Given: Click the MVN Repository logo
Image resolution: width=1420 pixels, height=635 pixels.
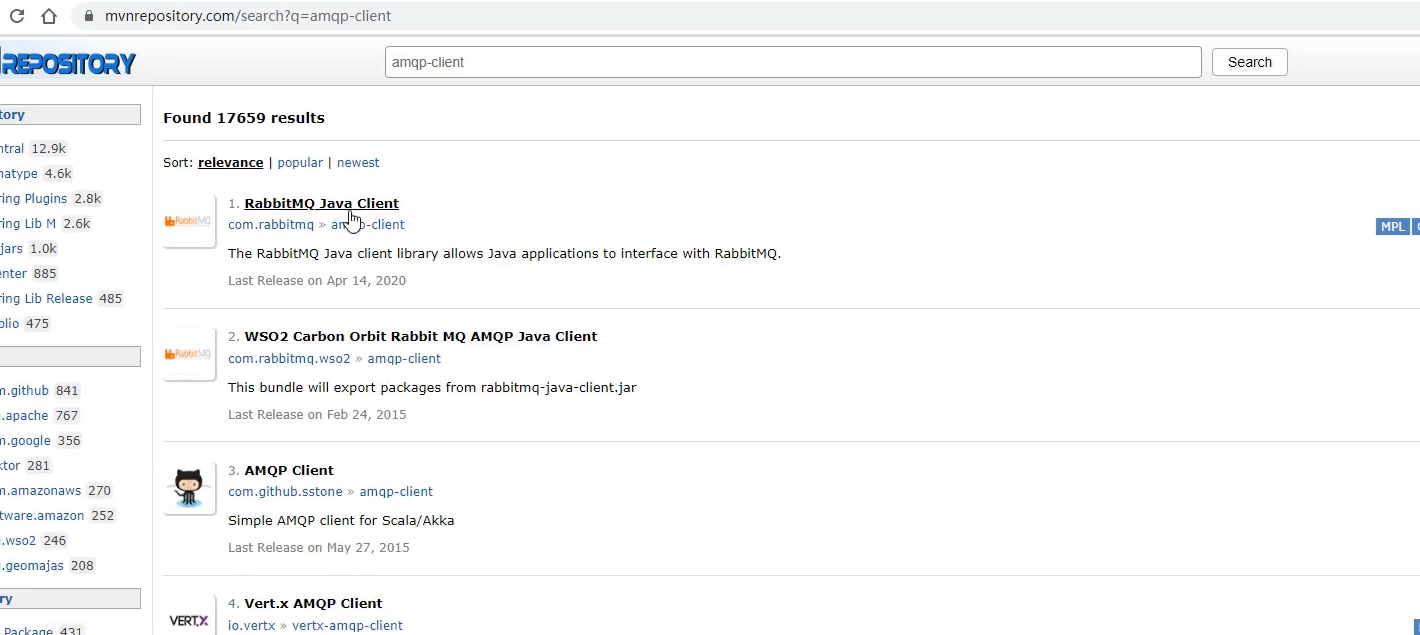Looking at the screenshot, I should [68, 64].
